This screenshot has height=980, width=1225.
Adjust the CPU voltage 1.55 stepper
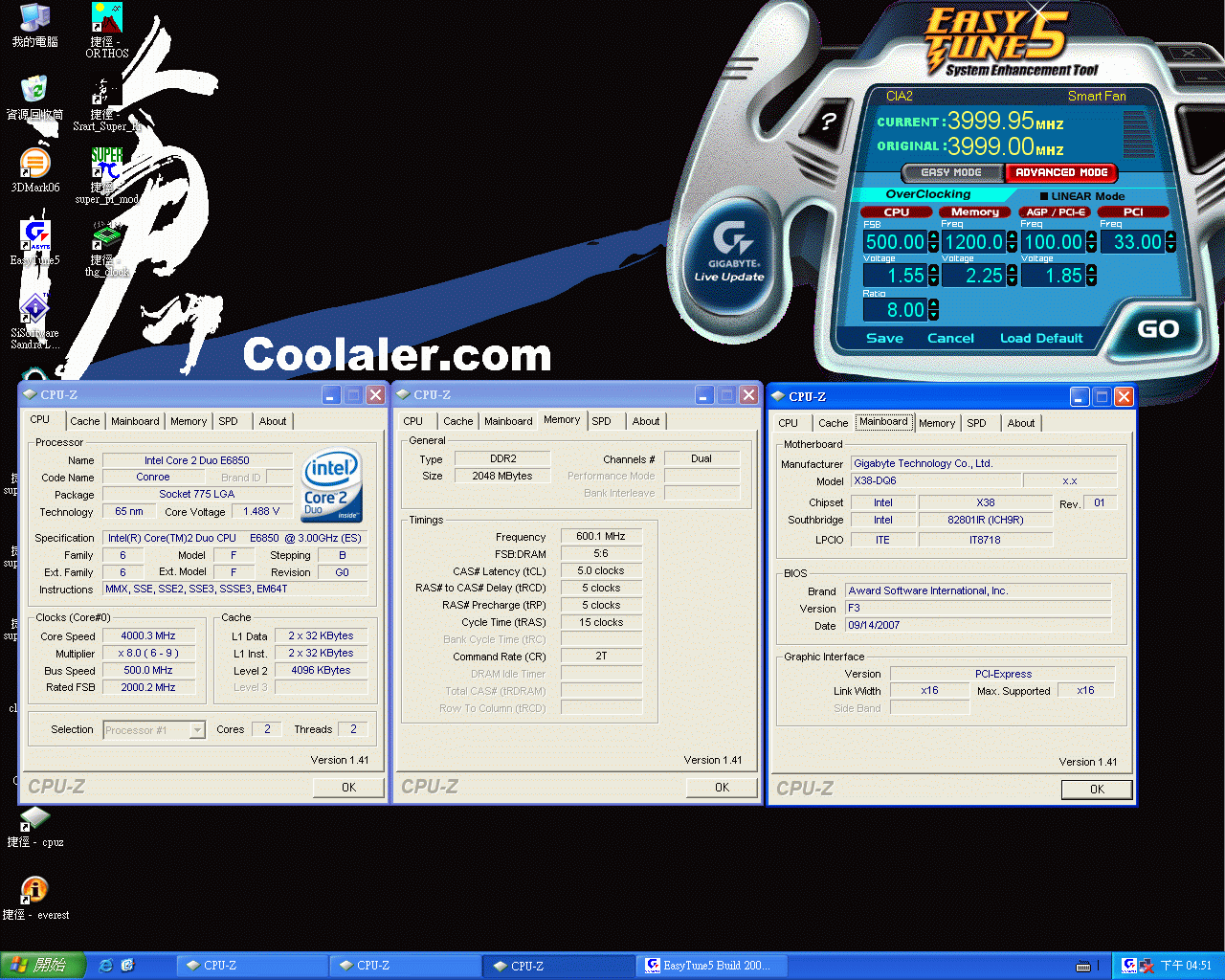(x=934, y=276)
